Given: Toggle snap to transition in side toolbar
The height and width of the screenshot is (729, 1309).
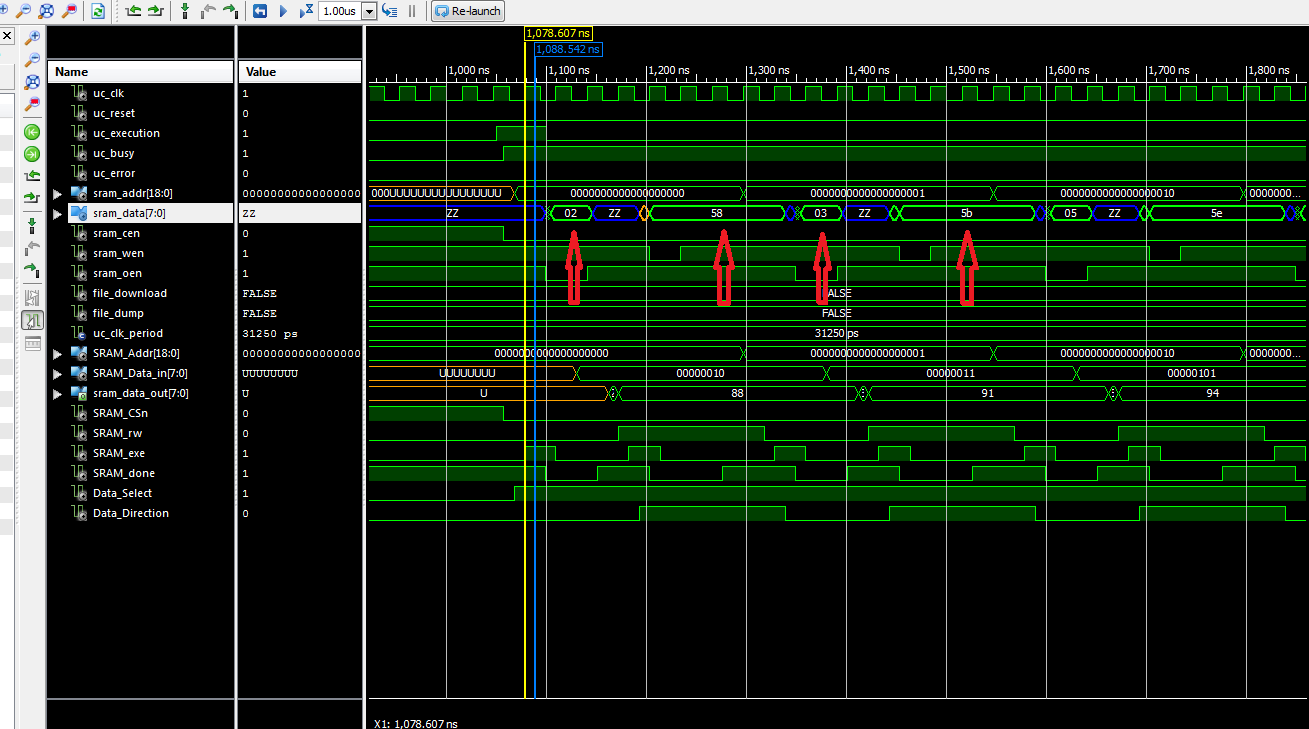Looking at the screenshot, I should coord(32,320).
